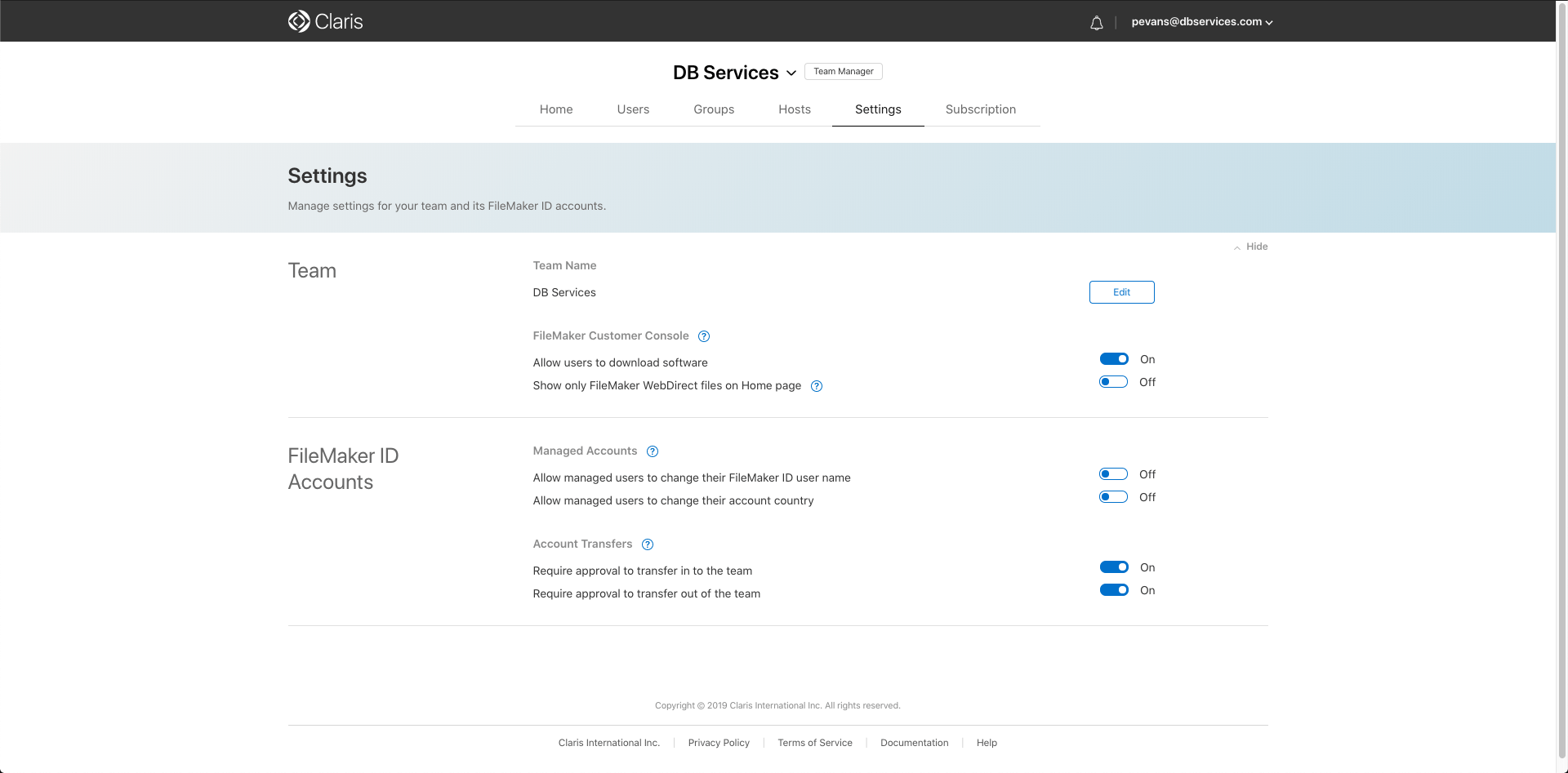Viewport: 1568px width, 773px height.
Task: Open help for Account Transfers
Action: (648, 544)
